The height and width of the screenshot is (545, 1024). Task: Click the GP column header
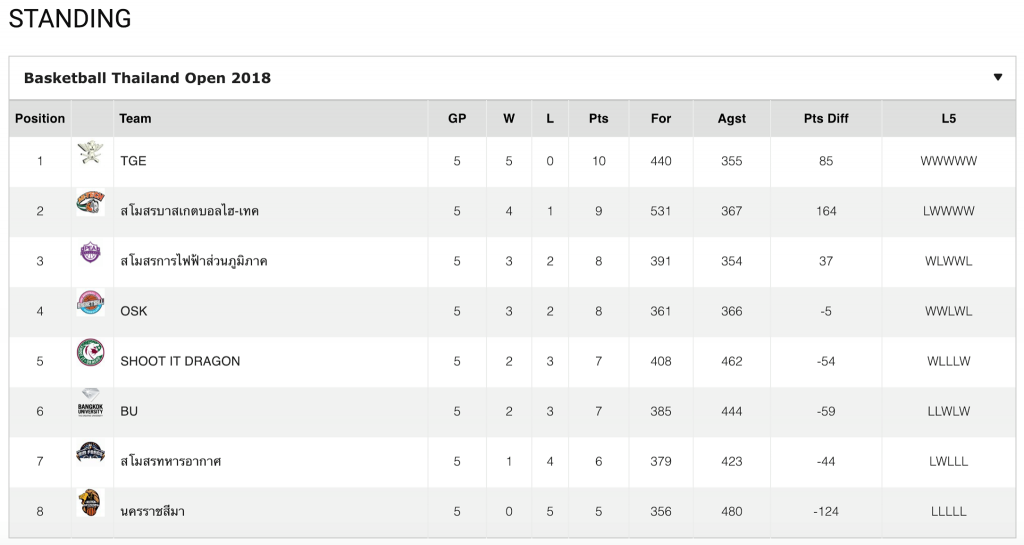457,118
